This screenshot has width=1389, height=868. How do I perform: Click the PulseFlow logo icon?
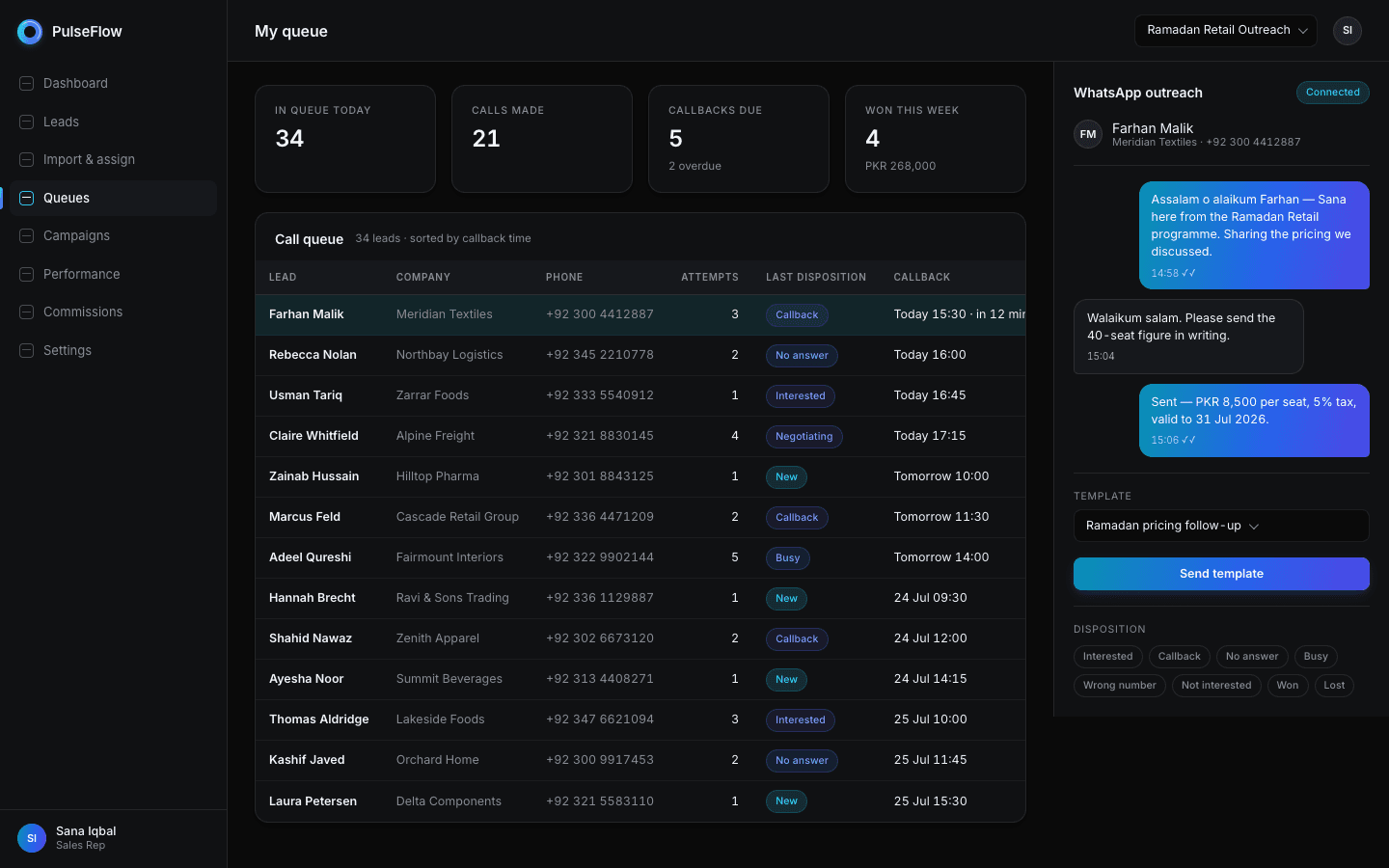click(x=30, y=32)
